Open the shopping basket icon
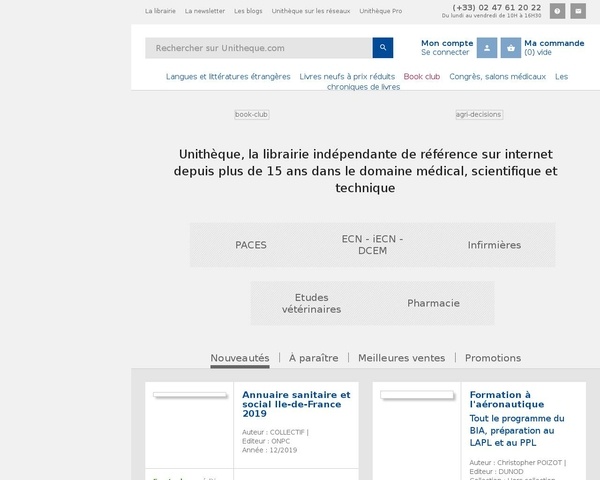Viewport: 600px width, 480px height. point(511,48)
